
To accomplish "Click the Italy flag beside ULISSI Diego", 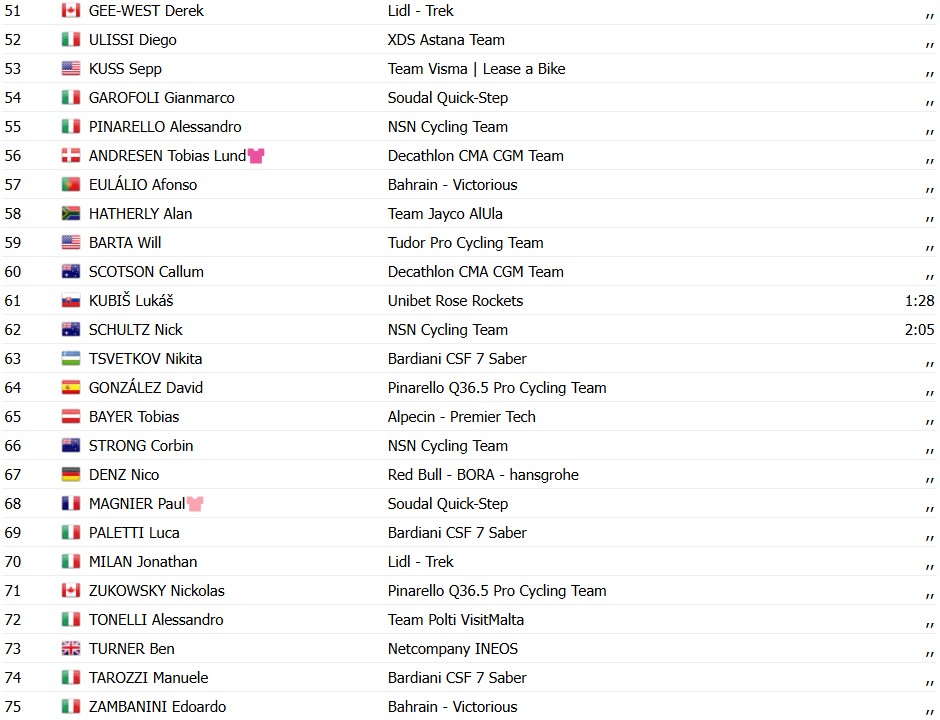I will point(71,40).
